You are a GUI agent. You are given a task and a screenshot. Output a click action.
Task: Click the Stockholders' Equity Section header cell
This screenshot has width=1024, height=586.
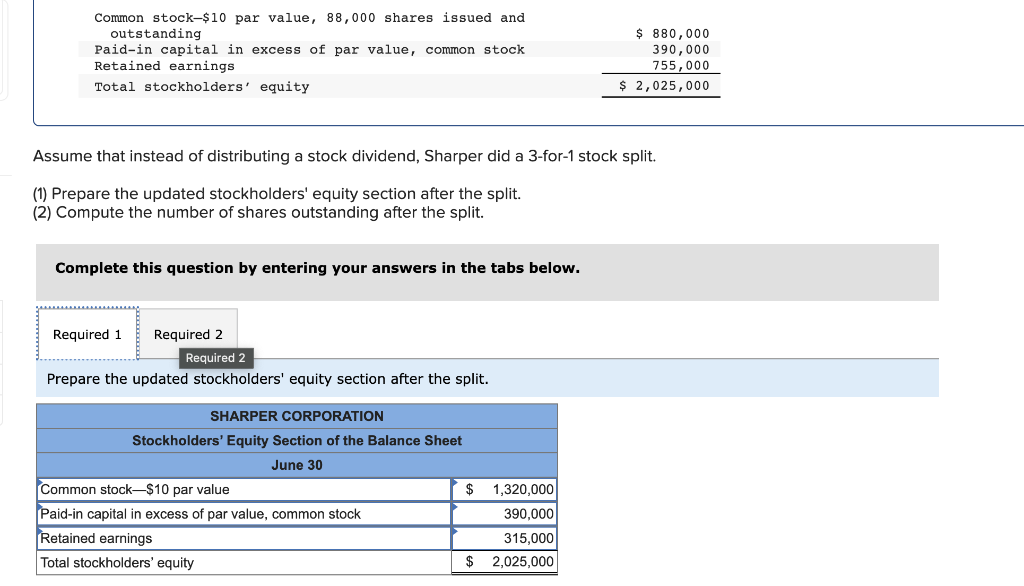pos(297,440)
